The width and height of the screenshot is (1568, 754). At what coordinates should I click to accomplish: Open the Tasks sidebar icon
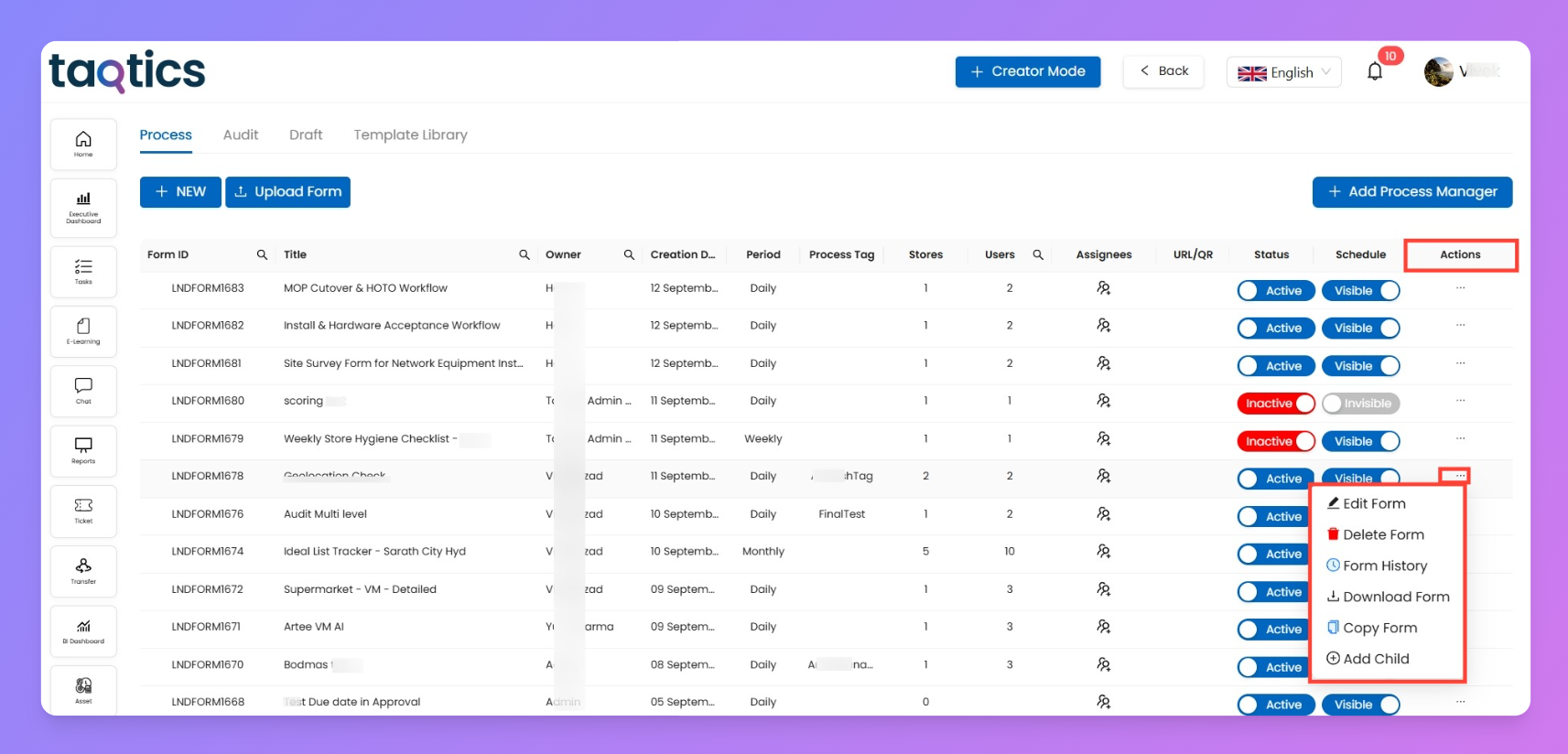tap(83, 271)
